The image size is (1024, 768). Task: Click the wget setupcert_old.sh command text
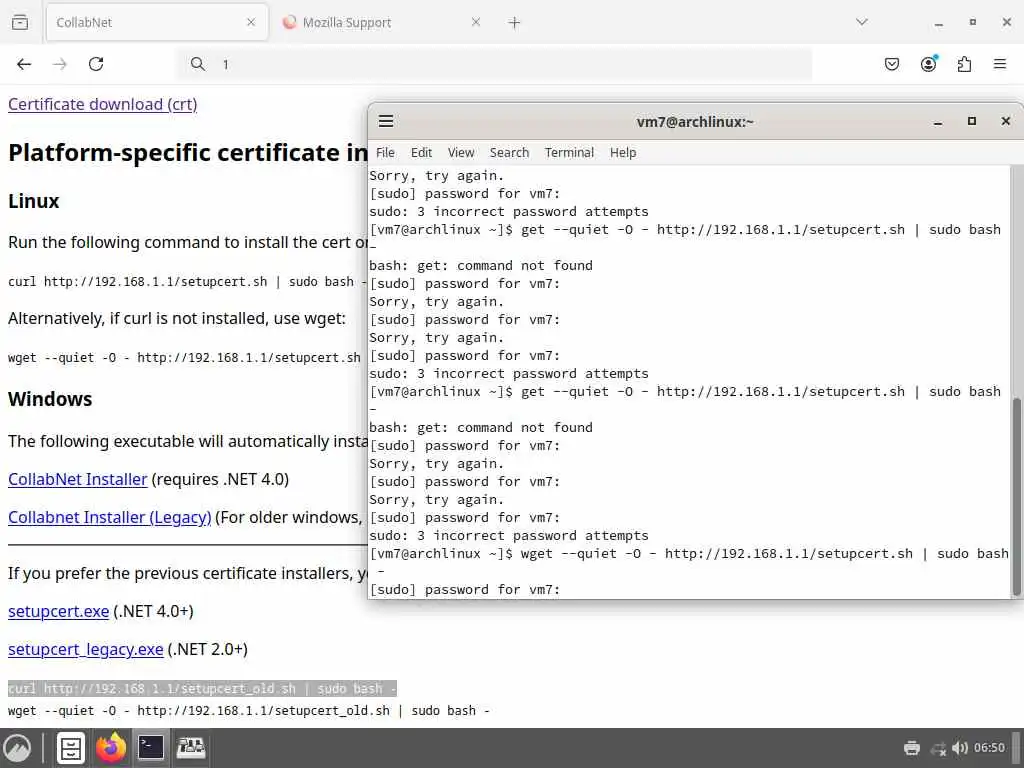[x=249, y=711]
